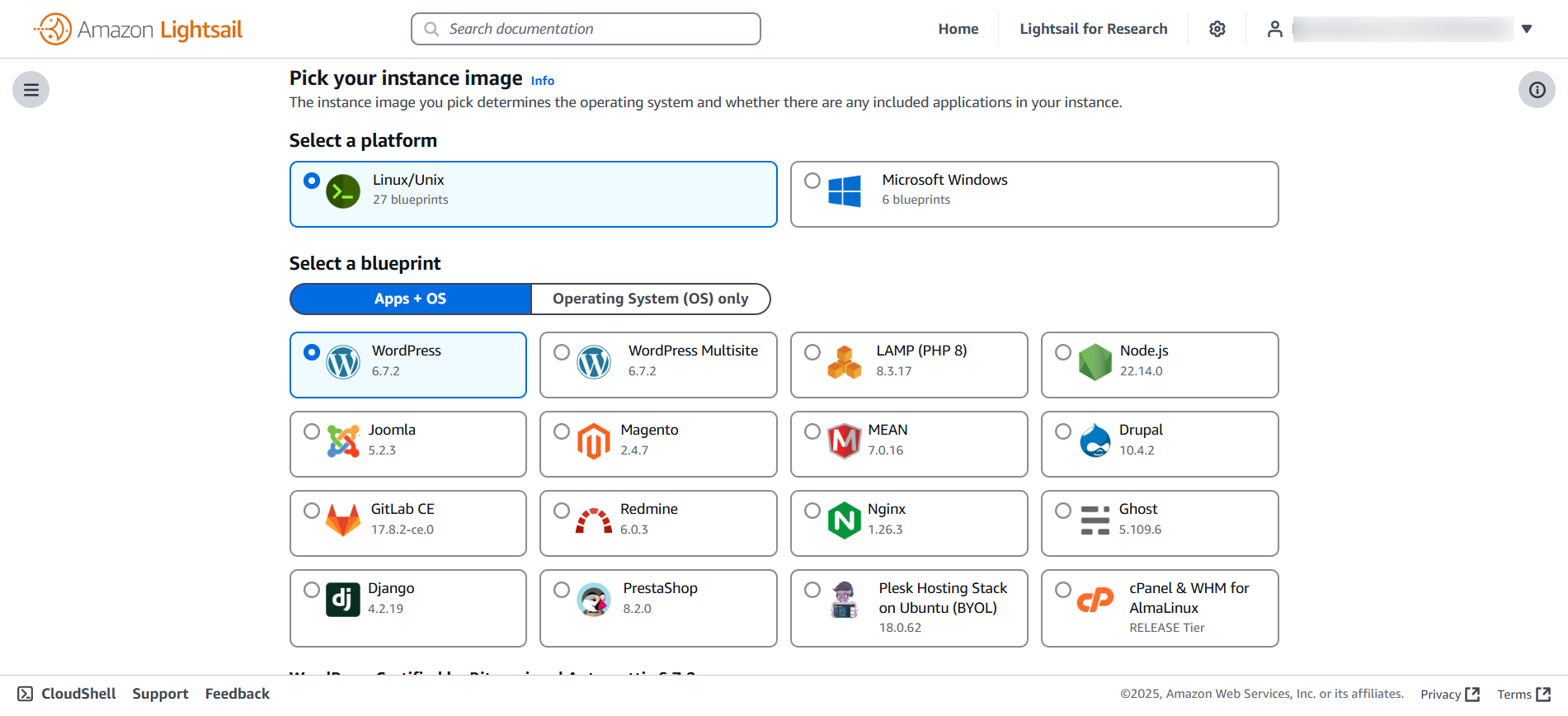Select the Microsoft Windows platform radio
Screen dimensions: 1568x716
[x=812, y=181]
